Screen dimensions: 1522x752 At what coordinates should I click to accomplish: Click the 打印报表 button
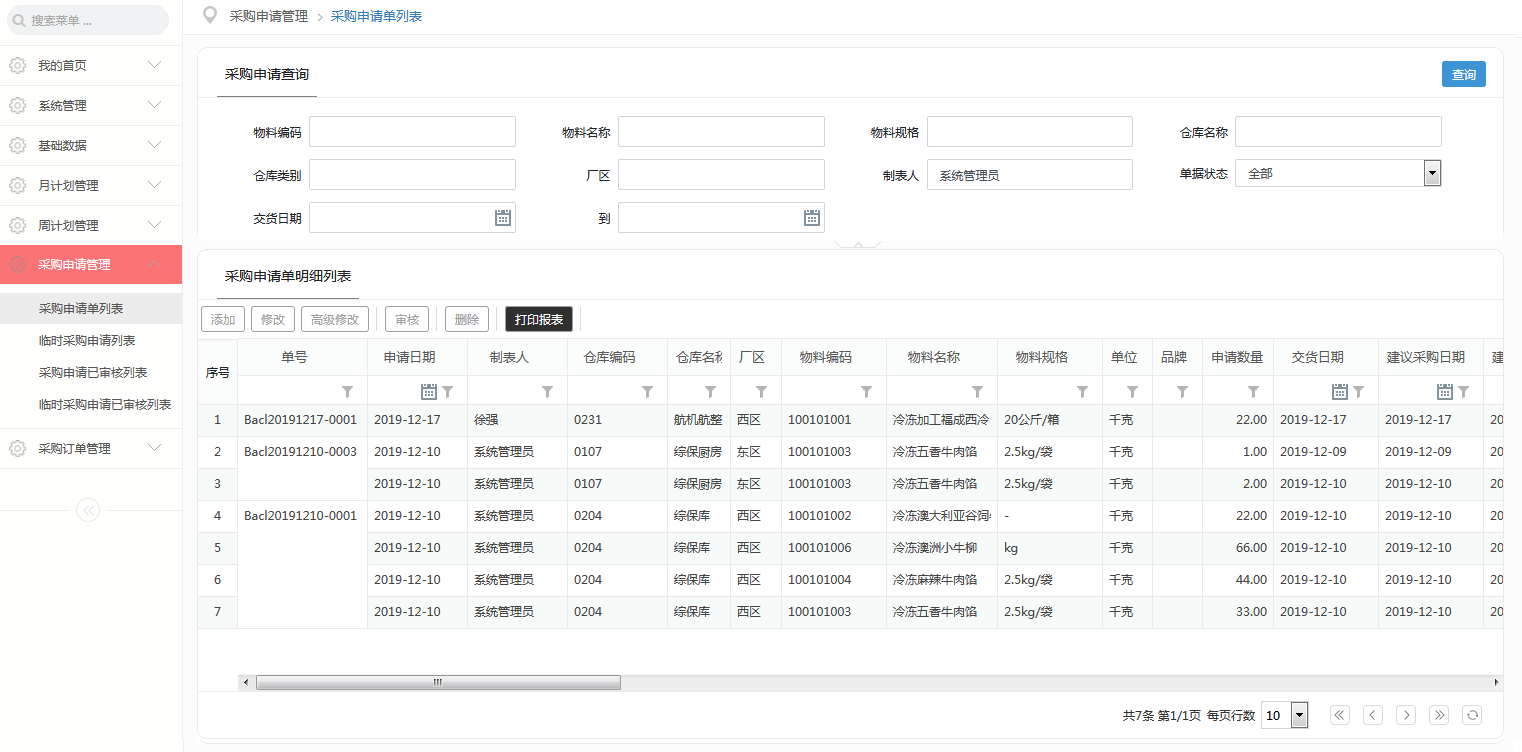[539, 320]
